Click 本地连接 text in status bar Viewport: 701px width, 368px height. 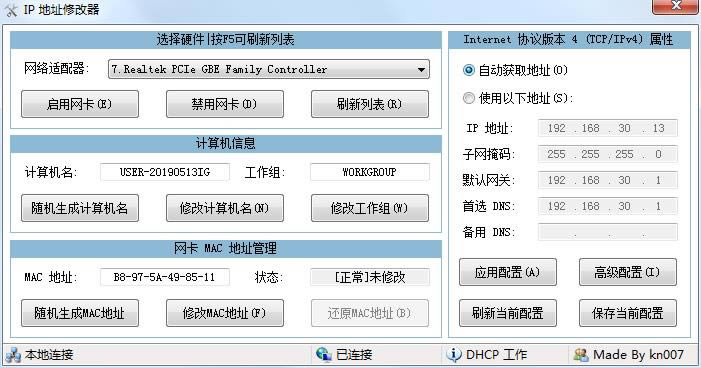click(x=49, y=355)
